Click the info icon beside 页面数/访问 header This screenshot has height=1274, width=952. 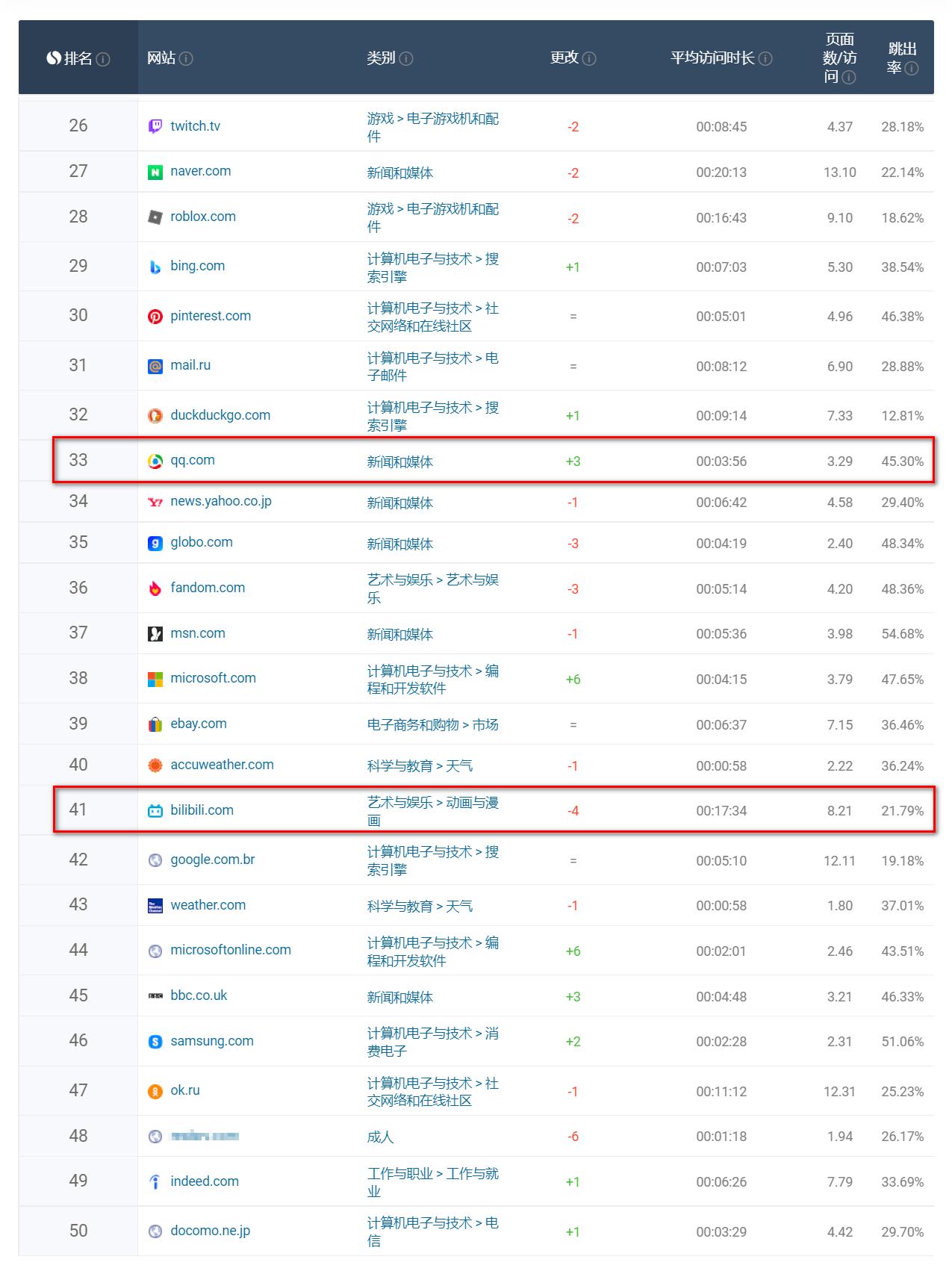849,78
